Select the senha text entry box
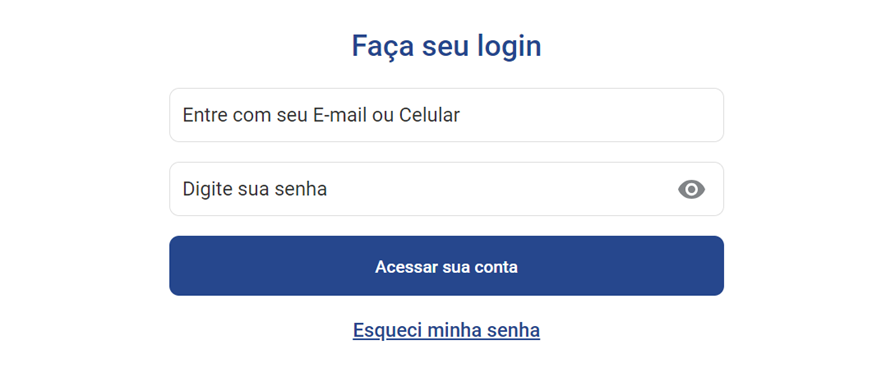Image resolution: width=886 pixels, height=368 pixels. [x=446, y=189]
